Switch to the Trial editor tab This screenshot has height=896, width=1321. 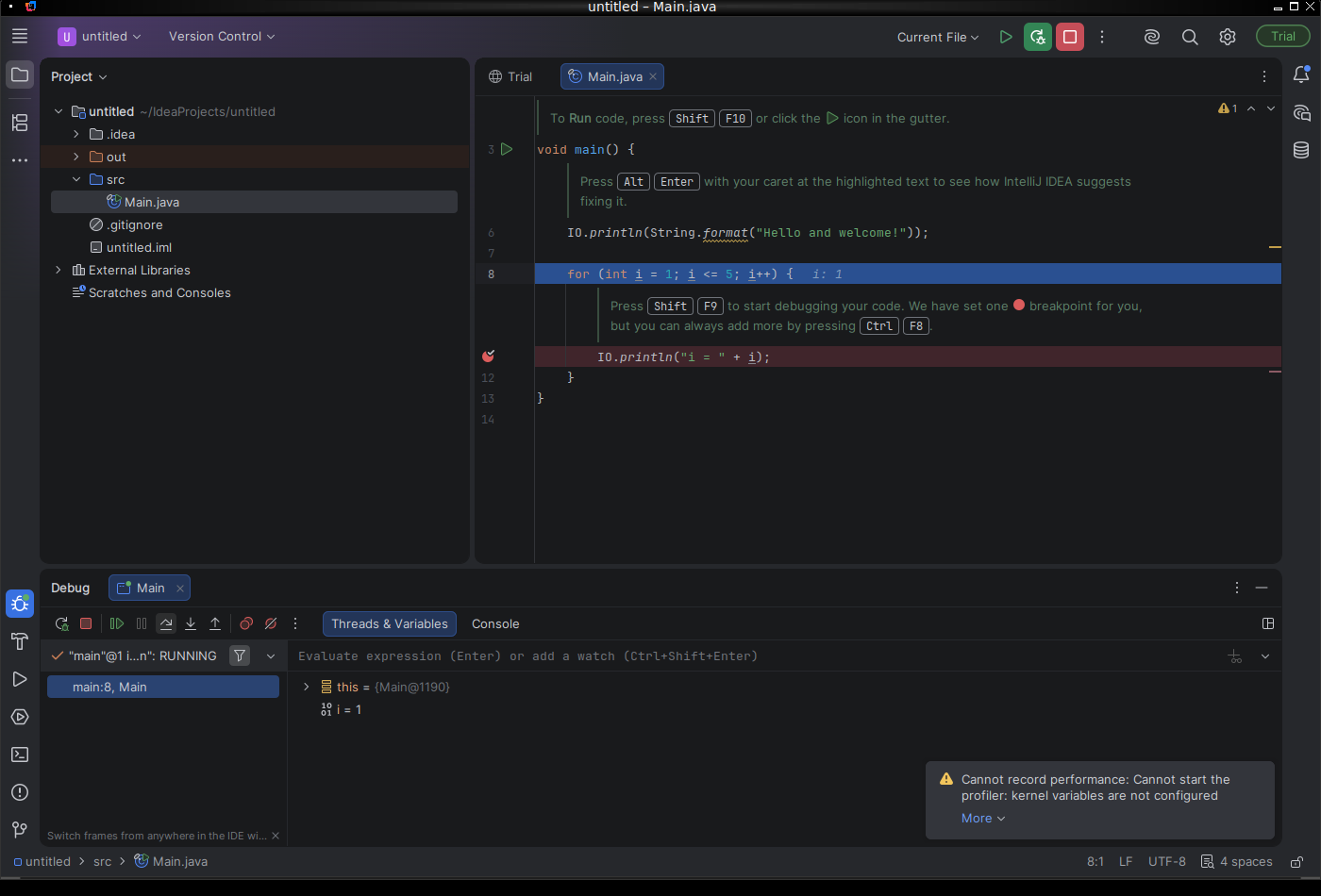coord(510,76)
